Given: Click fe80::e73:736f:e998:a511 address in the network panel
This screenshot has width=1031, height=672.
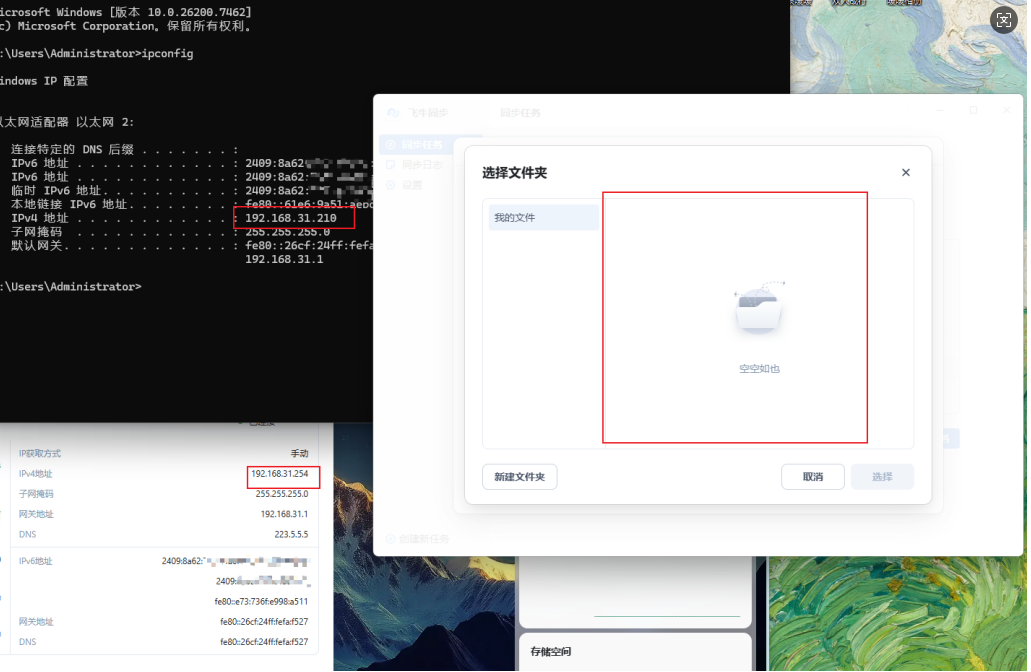Looking at the screenshot, I should (261, 602).
